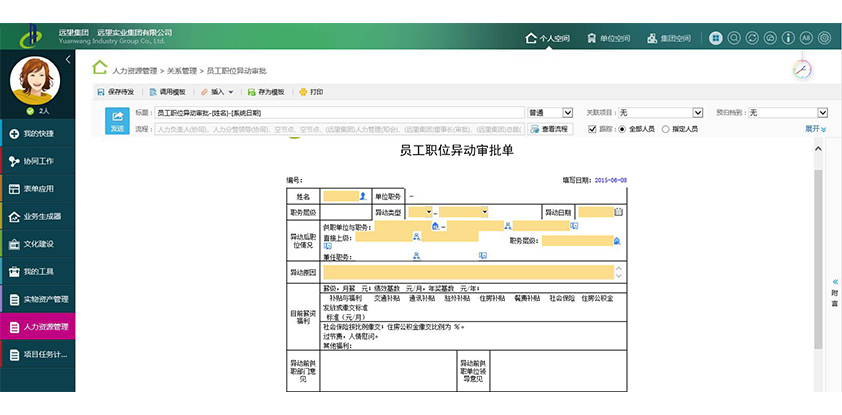Open 实物资产管理 sidebar menu
Screen dimensions: 842x415
(38, 299)
